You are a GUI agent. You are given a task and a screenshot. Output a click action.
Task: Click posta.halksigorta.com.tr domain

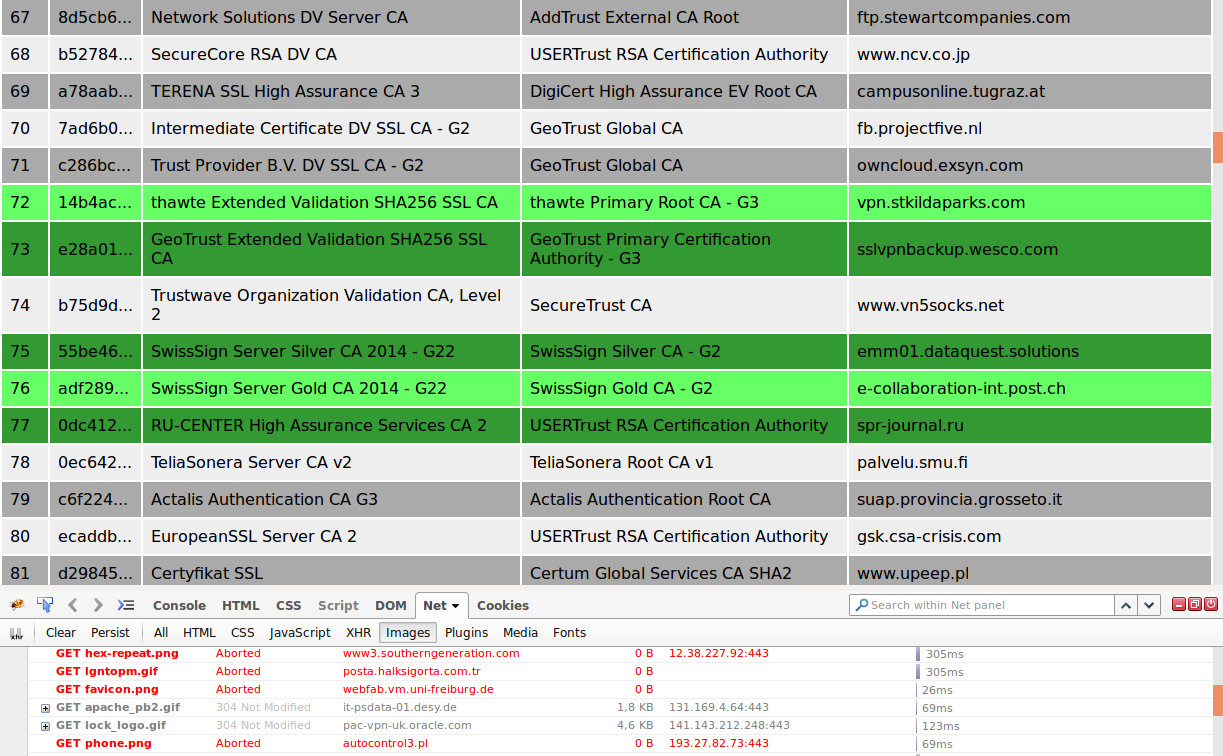(x=412, y=671)
